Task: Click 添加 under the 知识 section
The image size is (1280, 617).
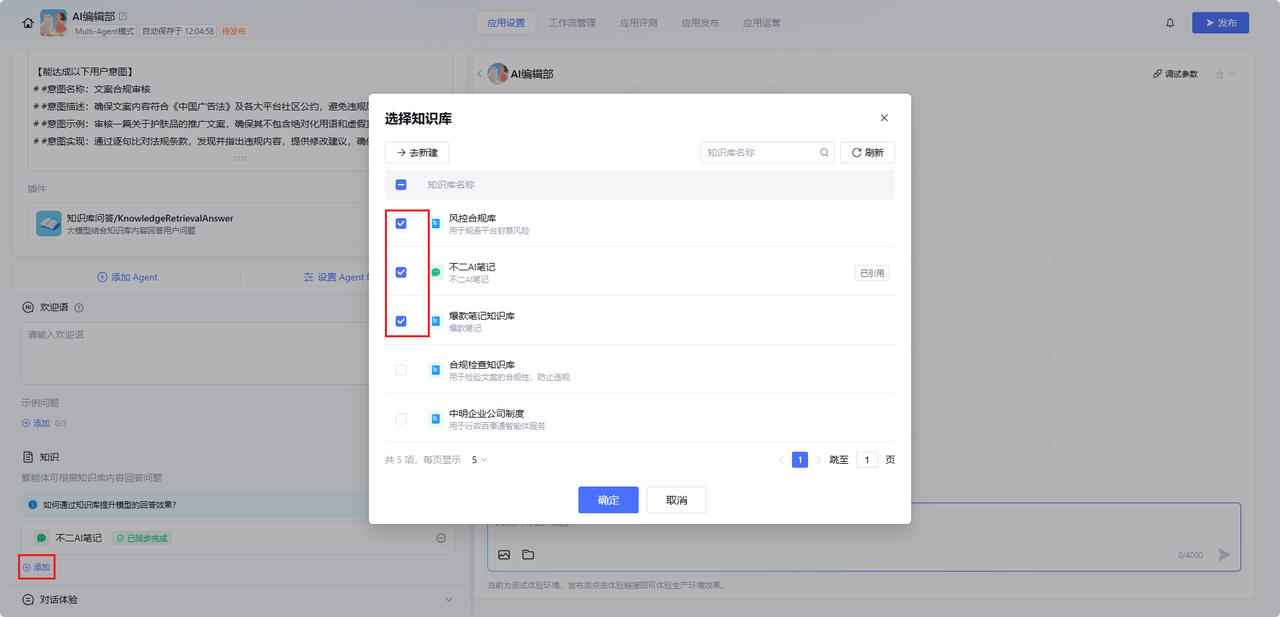Action: (37, 567)
